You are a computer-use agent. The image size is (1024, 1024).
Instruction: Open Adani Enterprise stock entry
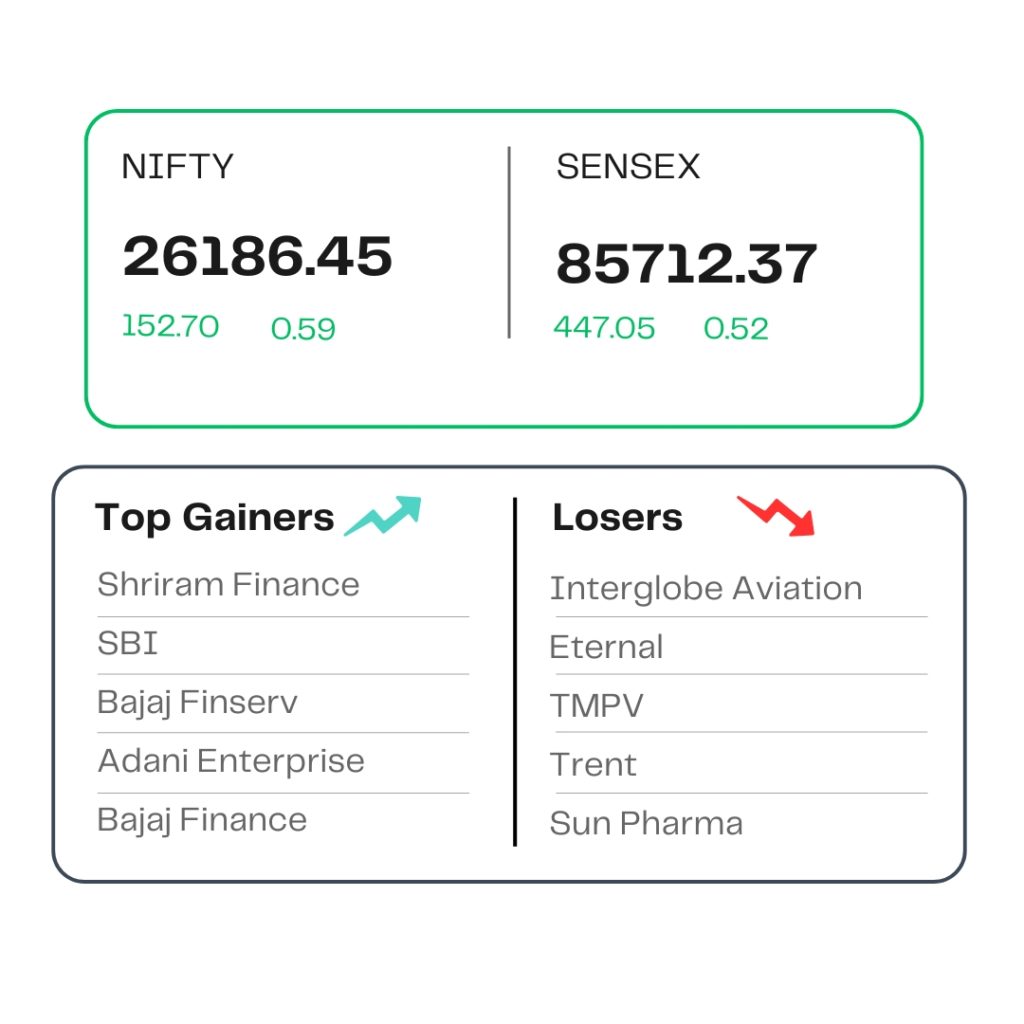[x=231, y=761]
